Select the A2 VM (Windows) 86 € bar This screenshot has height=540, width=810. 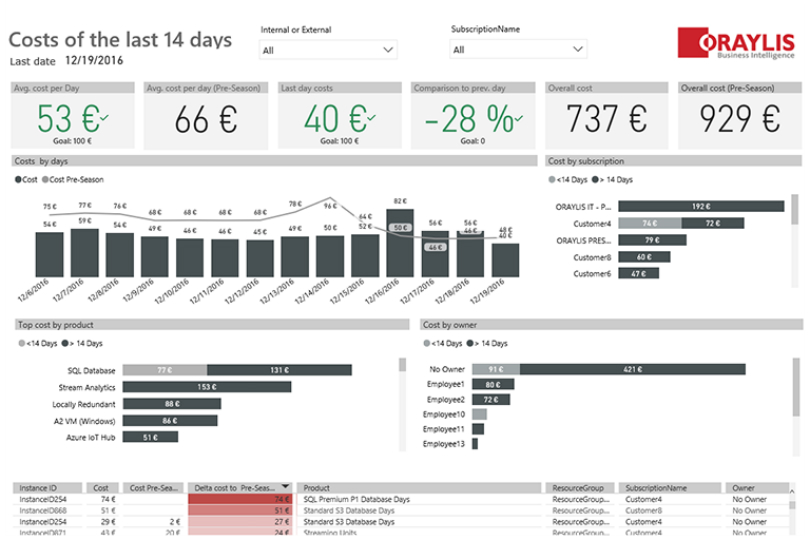point(170,421)
